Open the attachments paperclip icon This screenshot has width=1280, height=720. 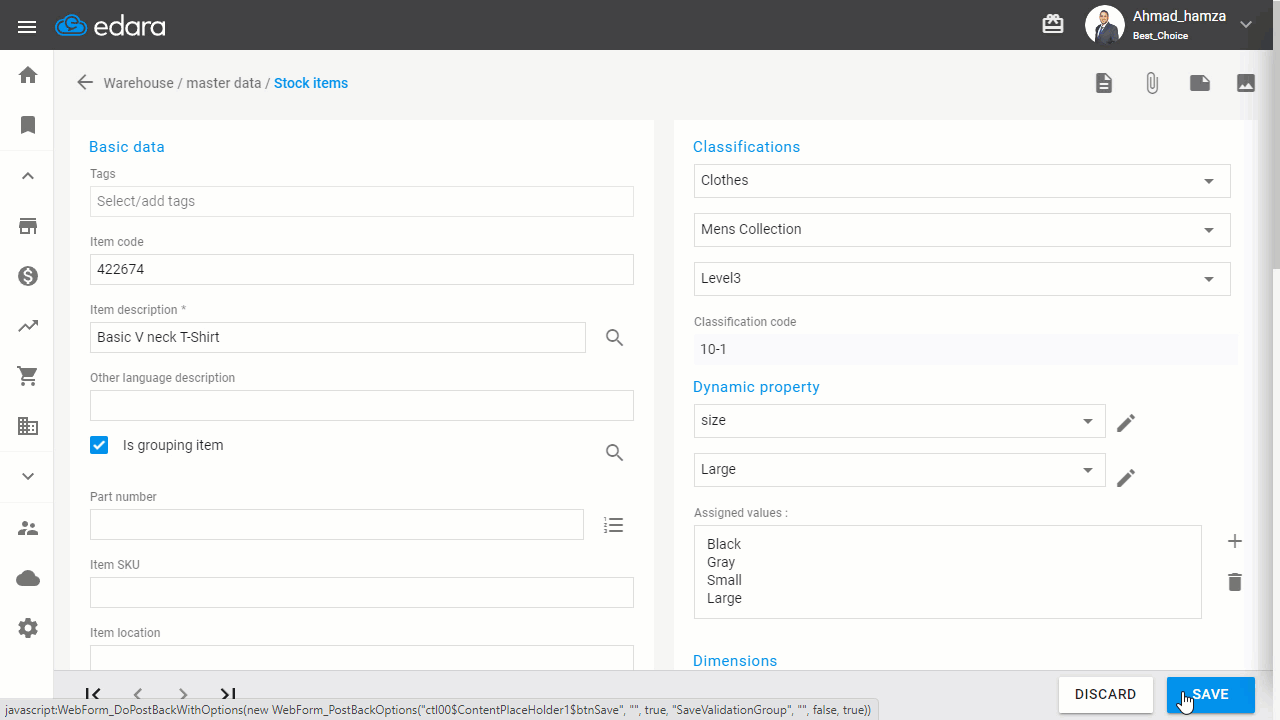pos(1152,83)
